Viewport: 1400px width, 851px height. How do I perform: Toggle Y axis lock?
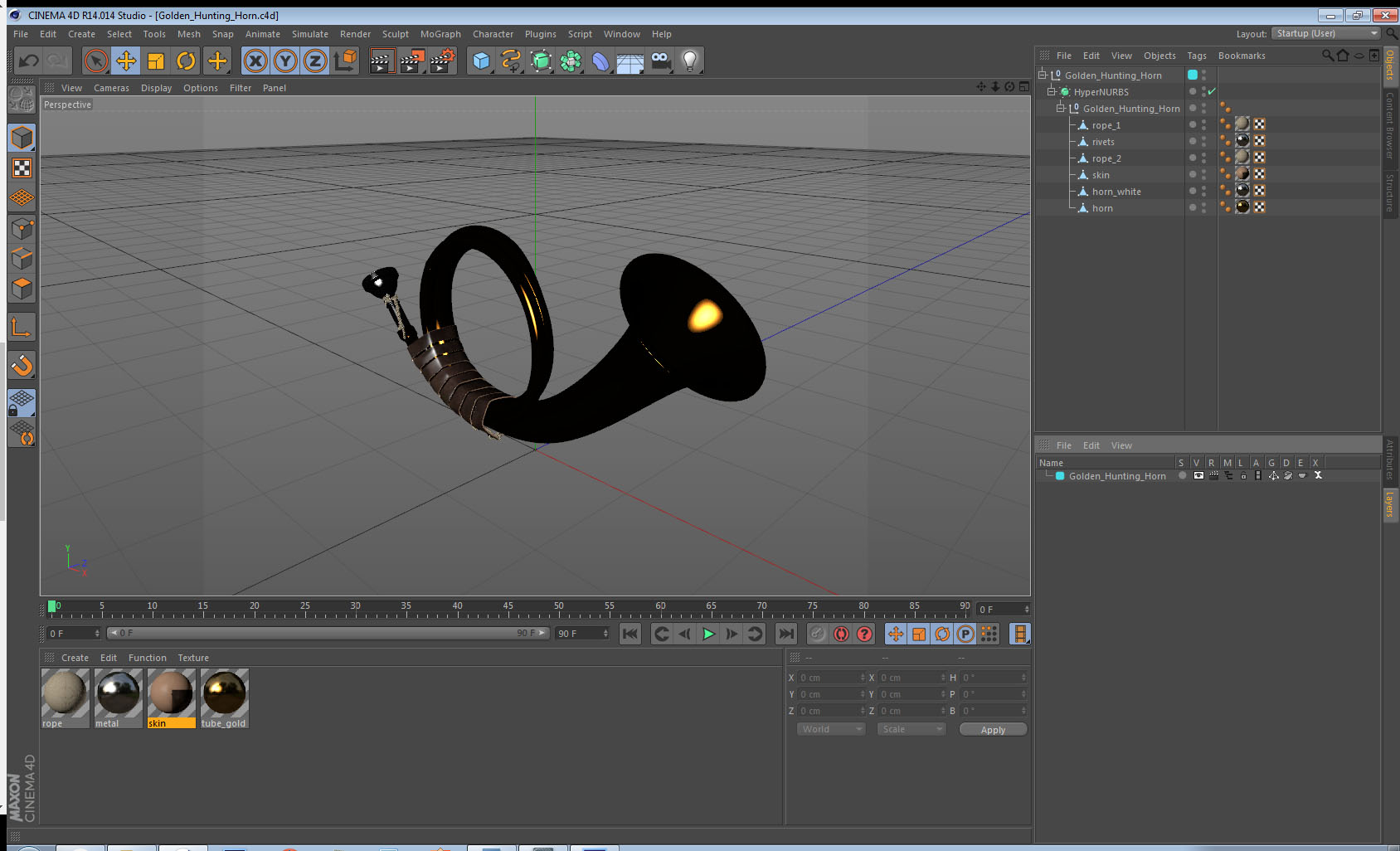285,61
